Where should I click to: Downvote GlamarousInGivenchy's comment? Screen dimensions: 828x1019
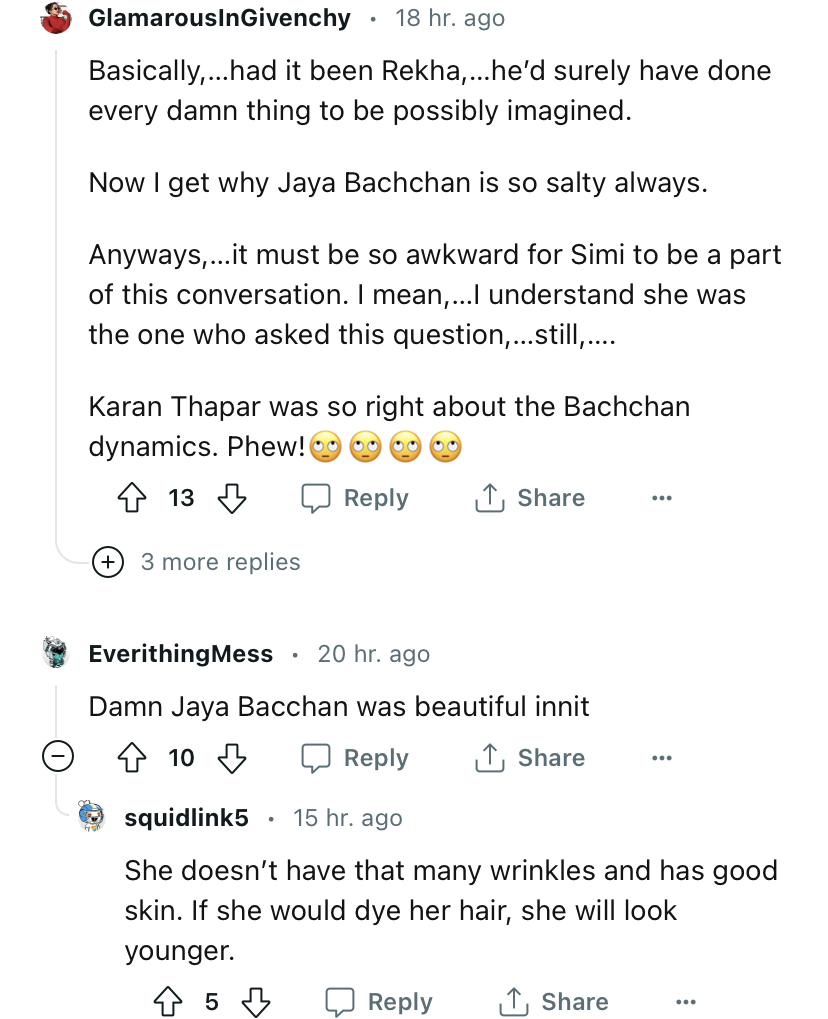tap(232, 498)
